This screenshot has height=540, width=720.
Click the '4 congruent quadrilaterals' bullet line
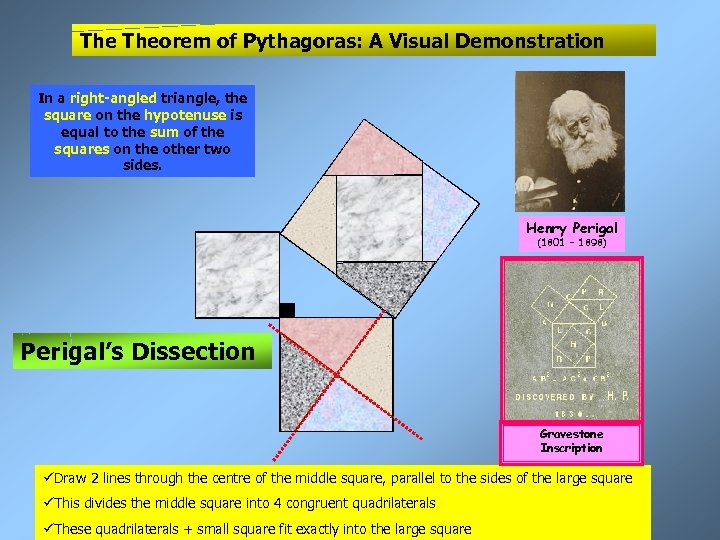239,503
